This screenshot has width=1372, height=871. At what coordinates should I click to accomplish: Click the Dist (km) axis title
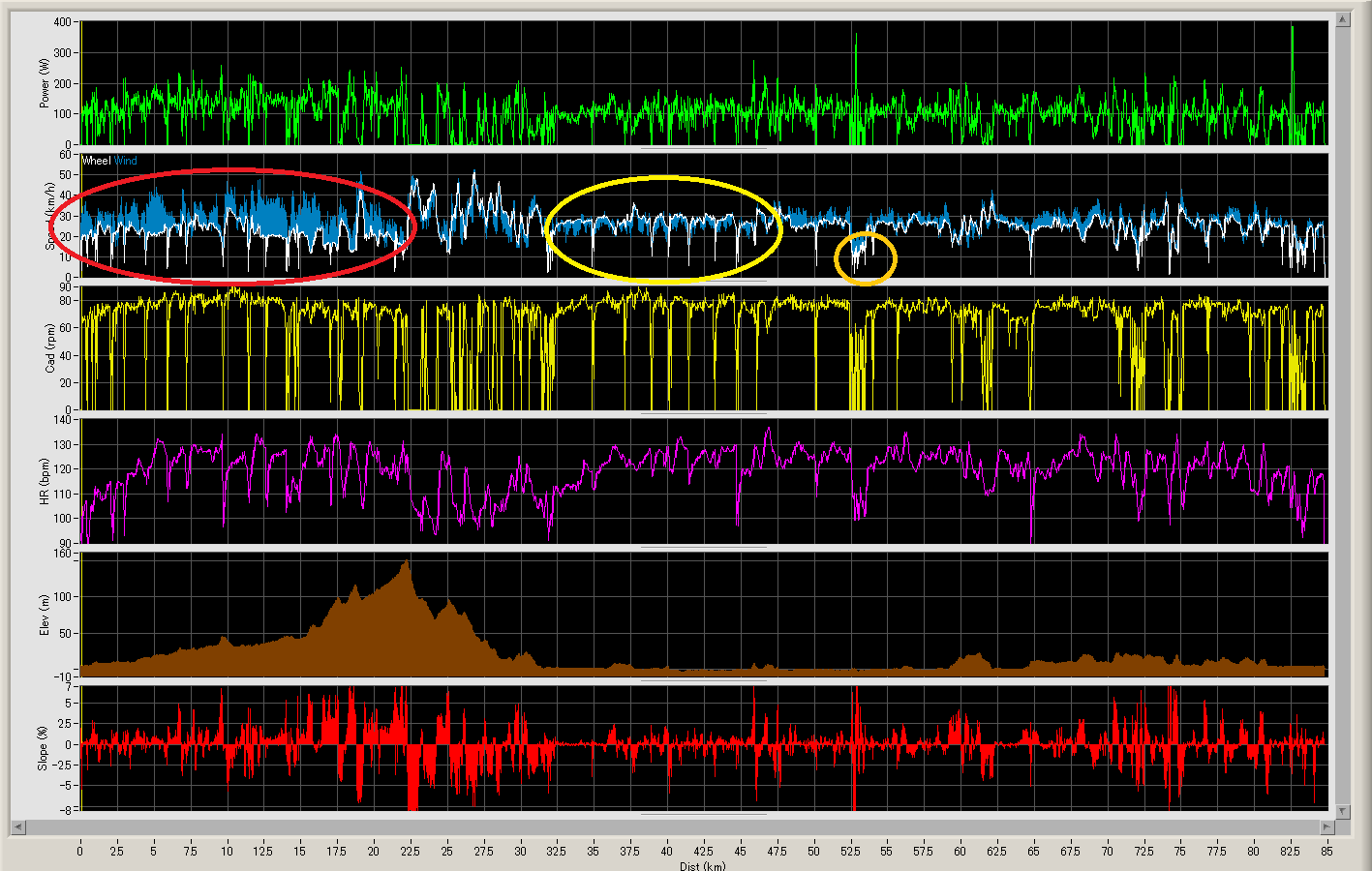pos(702,865)
